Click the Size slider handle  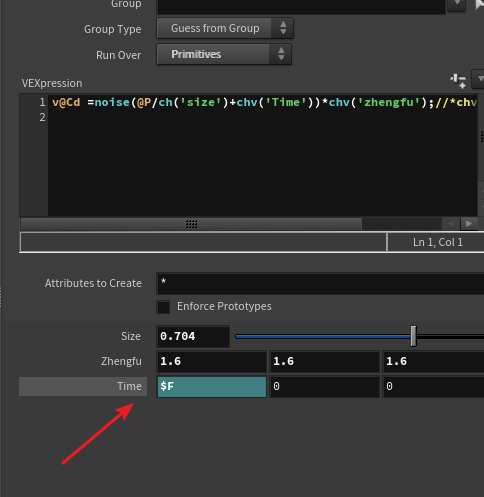413,336
